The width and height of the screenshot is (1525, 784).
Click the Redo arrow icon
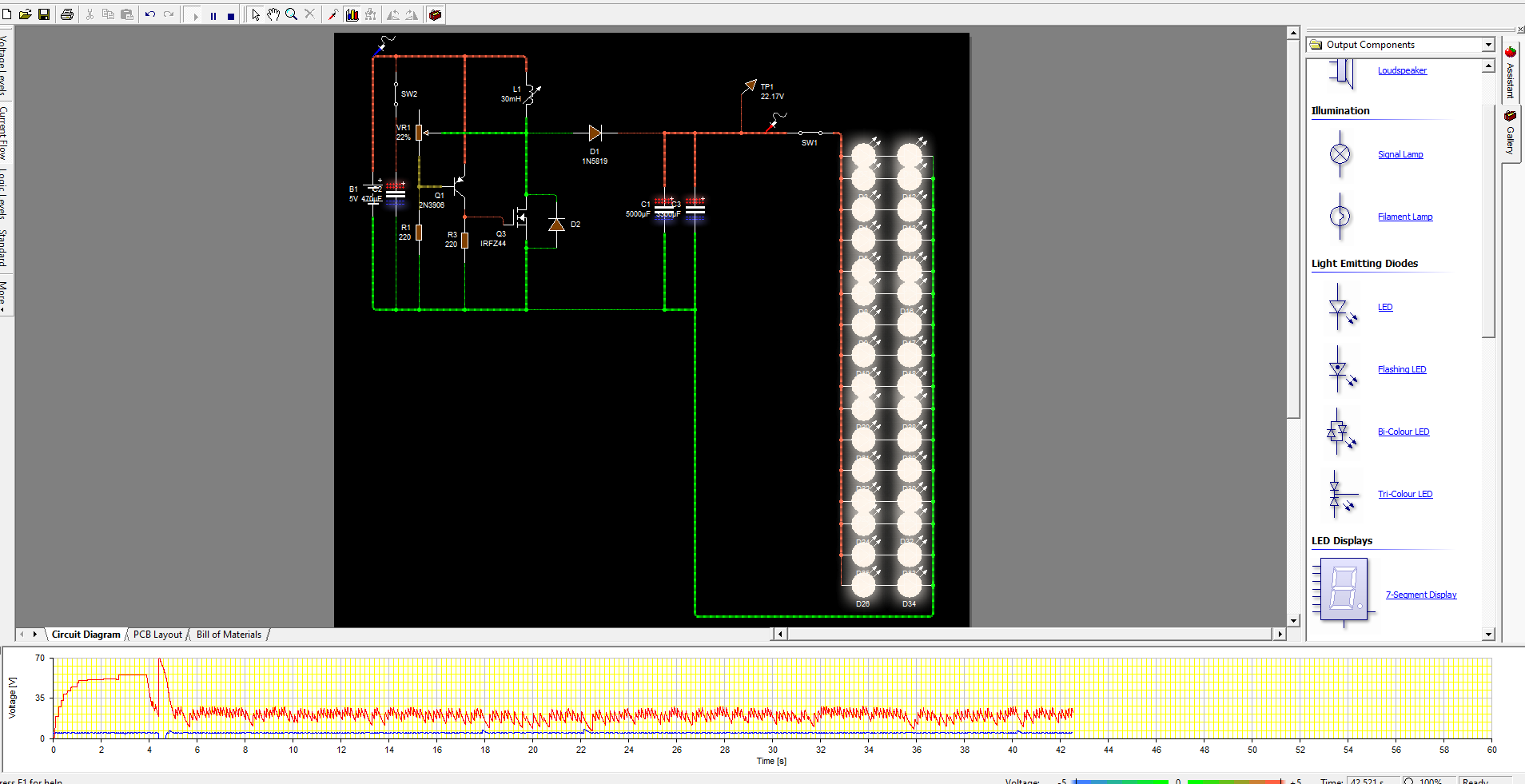tap(169, 14)
